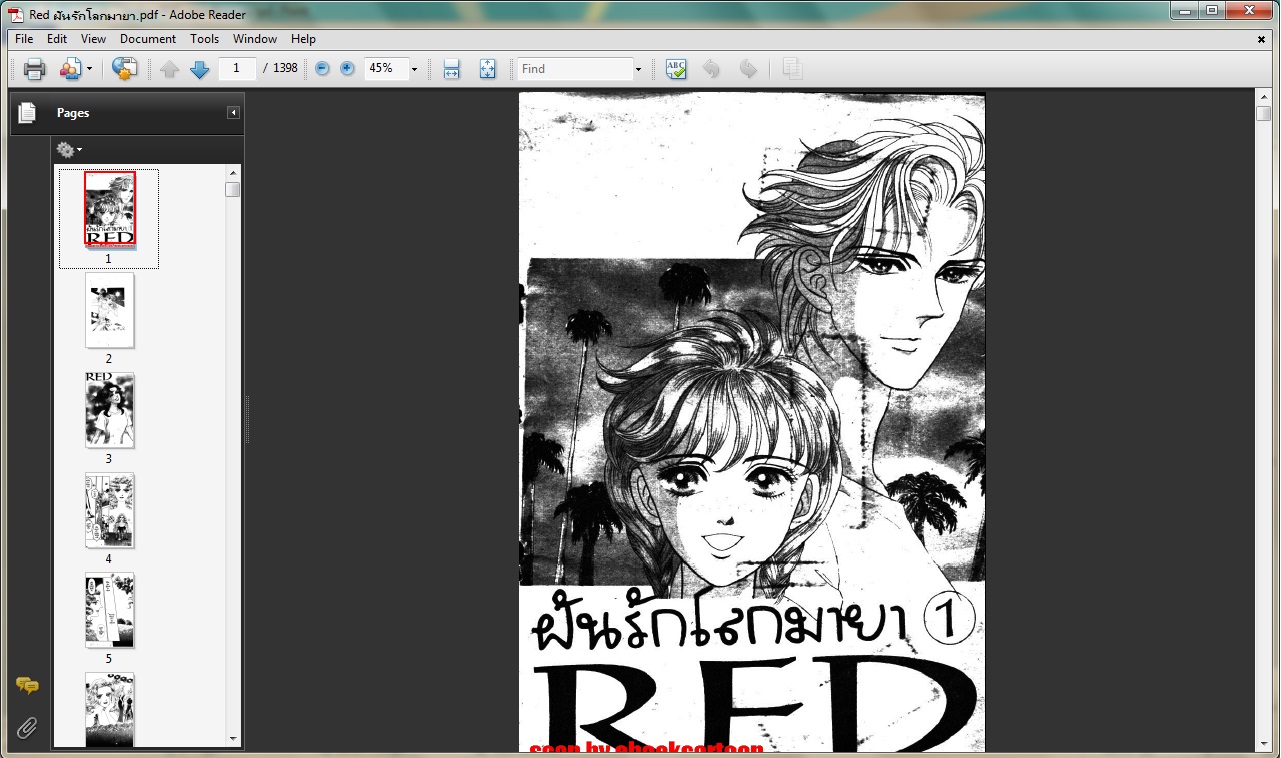Open the View menu
This screenshot has width=1281, height=758.
point(93,39)
